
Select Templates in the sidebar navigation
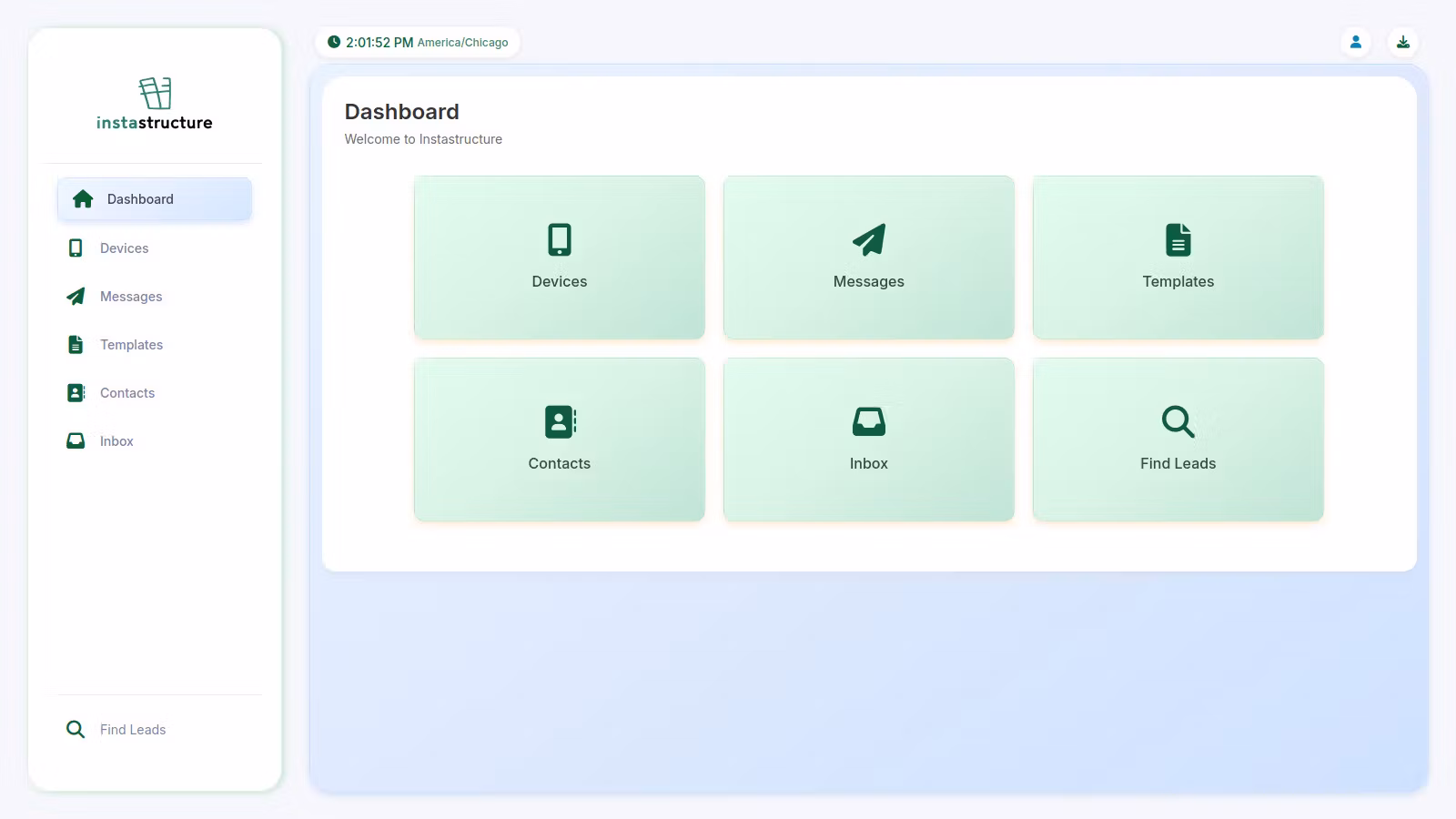[x=131, y=345]
